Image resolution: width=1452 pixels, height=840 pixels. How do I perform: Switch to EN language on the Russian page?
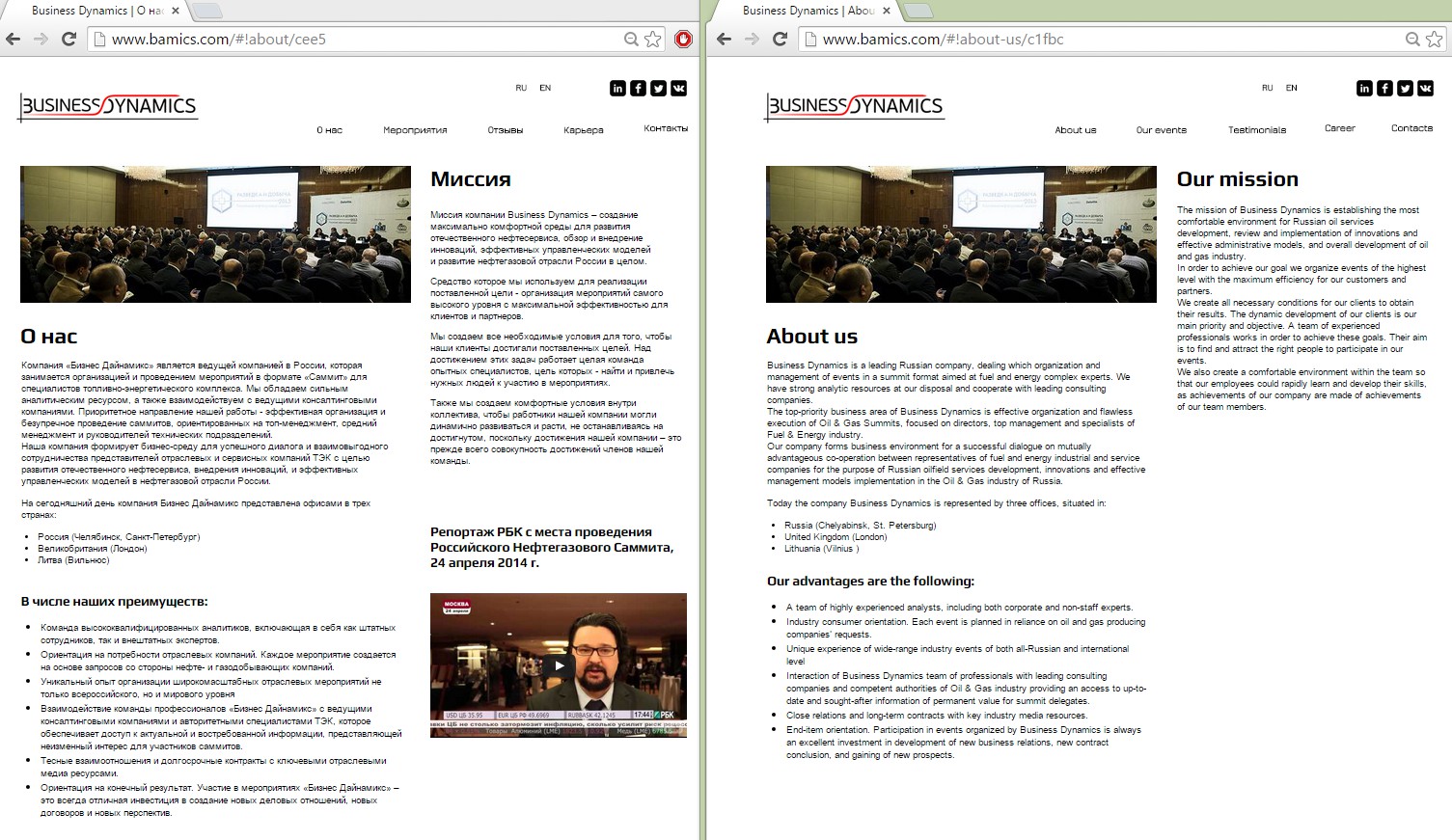pyautogui.click(x=545, y=88)
